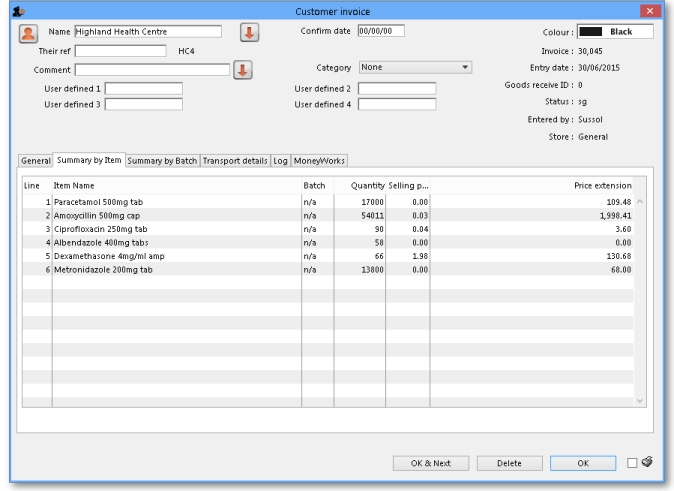Select the Amoxycillin 500mg cap row
Screen dimensions: 674x491
[97, 215]
